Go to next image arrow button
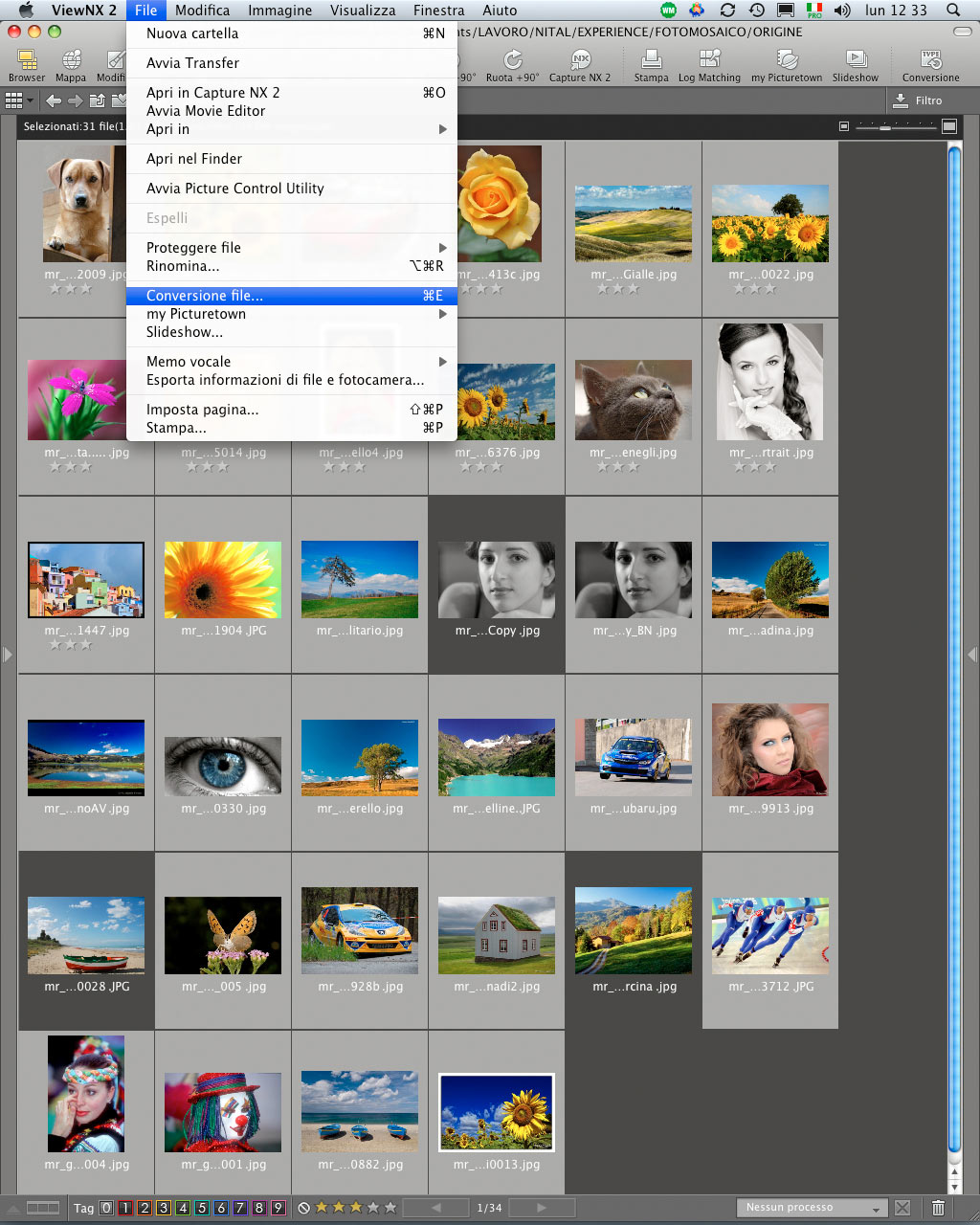980x1225 pixels. pos(542,1208)
